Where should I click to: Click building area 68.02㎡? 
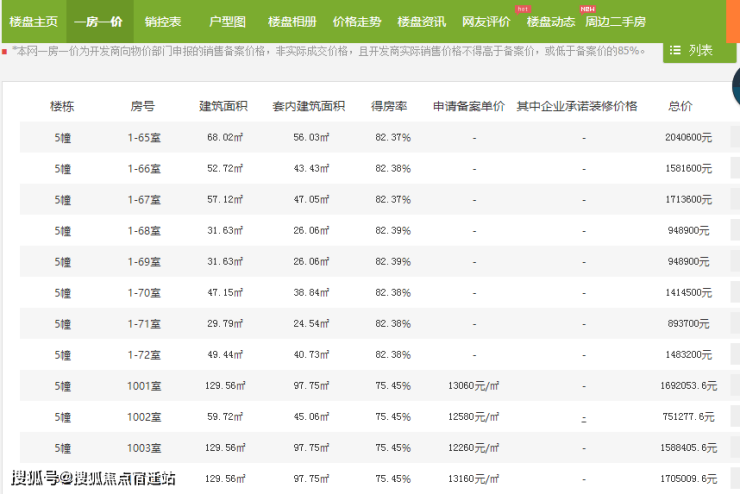pyautogui.click(x=225, y=137)
